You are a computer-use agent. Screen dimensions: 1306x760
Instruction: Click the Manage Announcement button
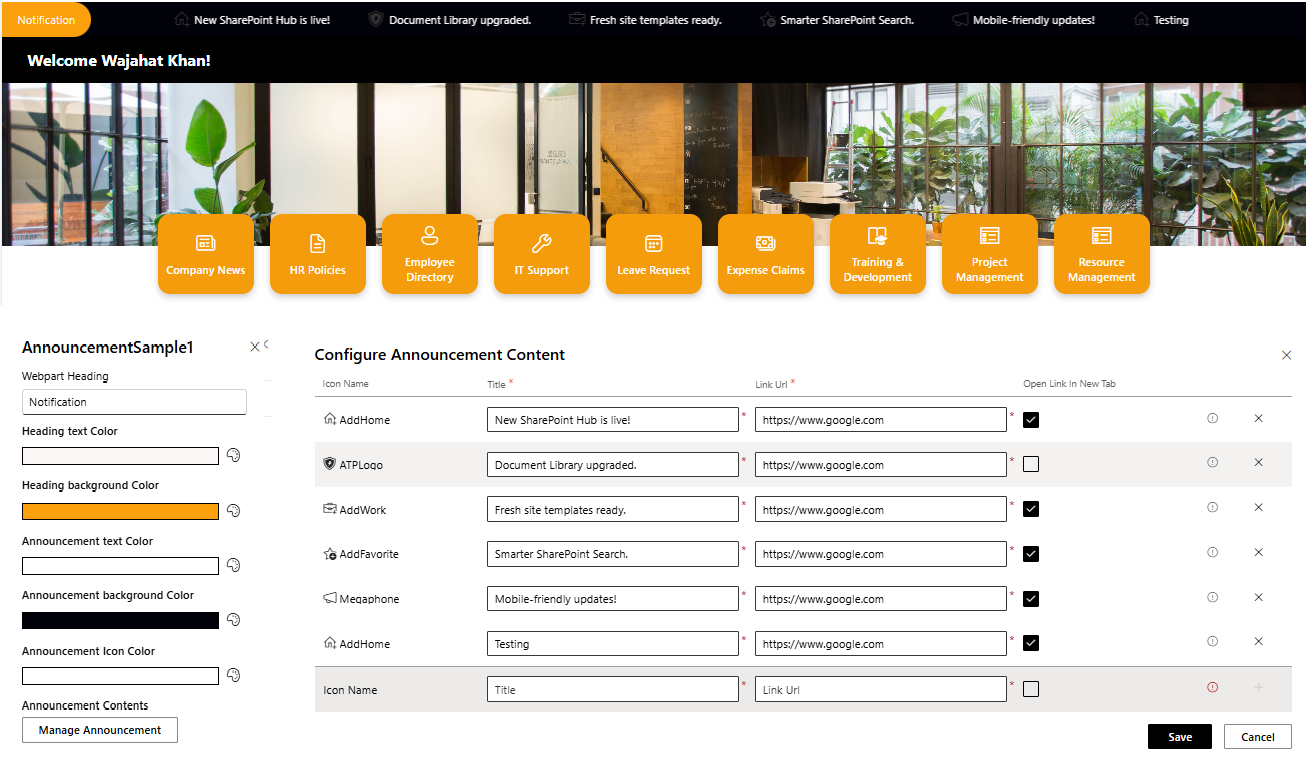pos(99,730)
